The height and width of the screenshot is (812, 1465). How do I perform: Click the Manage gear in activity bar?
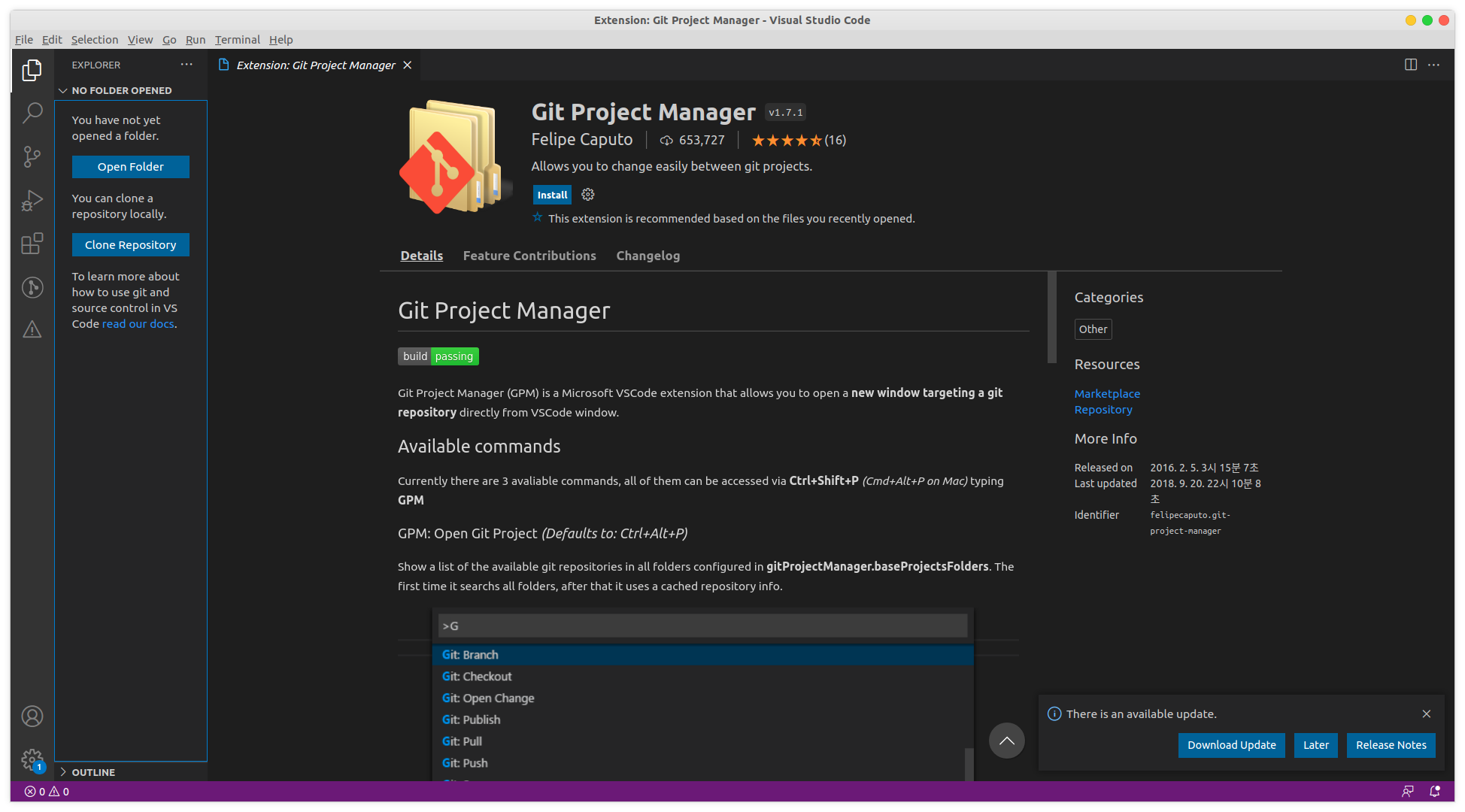[32, 759]
